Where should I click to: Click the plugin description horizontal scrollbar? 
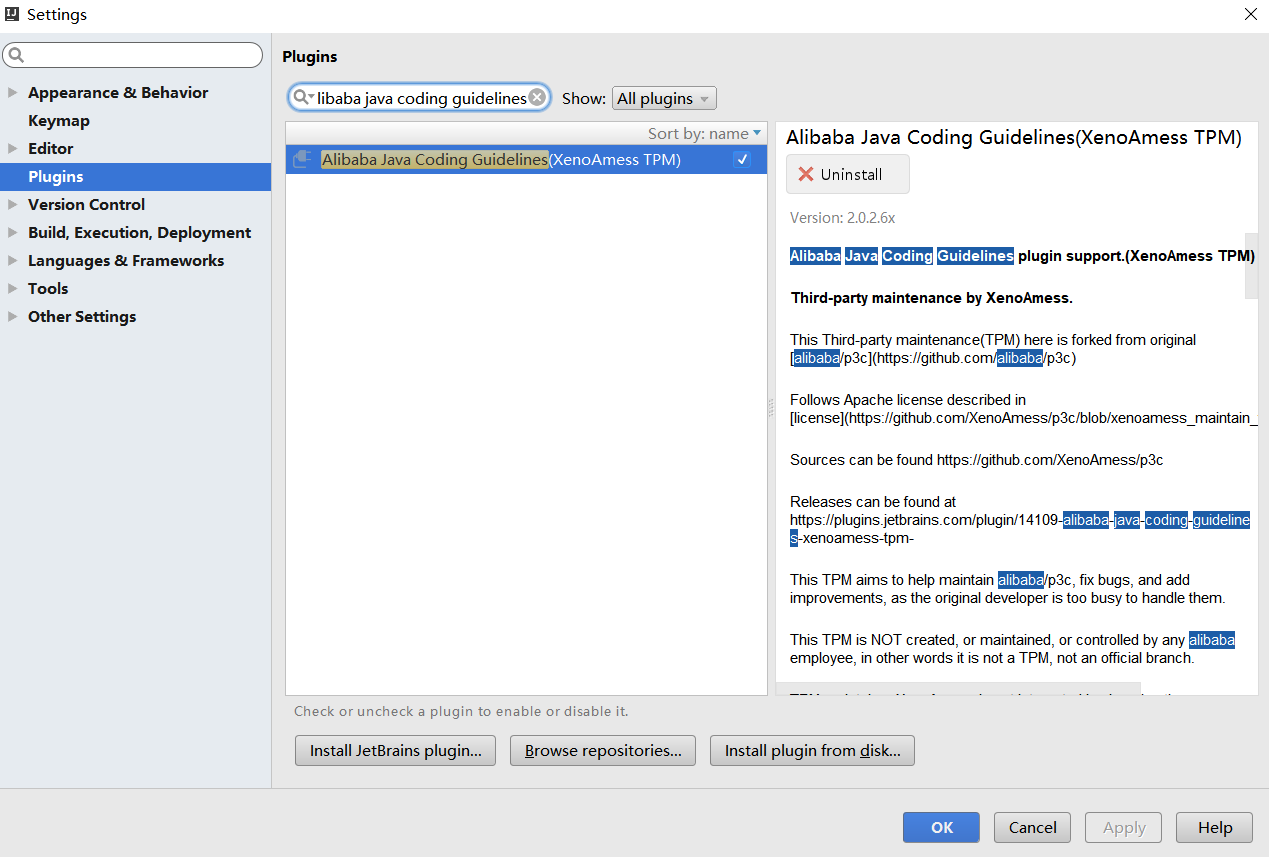click(958, 690)
